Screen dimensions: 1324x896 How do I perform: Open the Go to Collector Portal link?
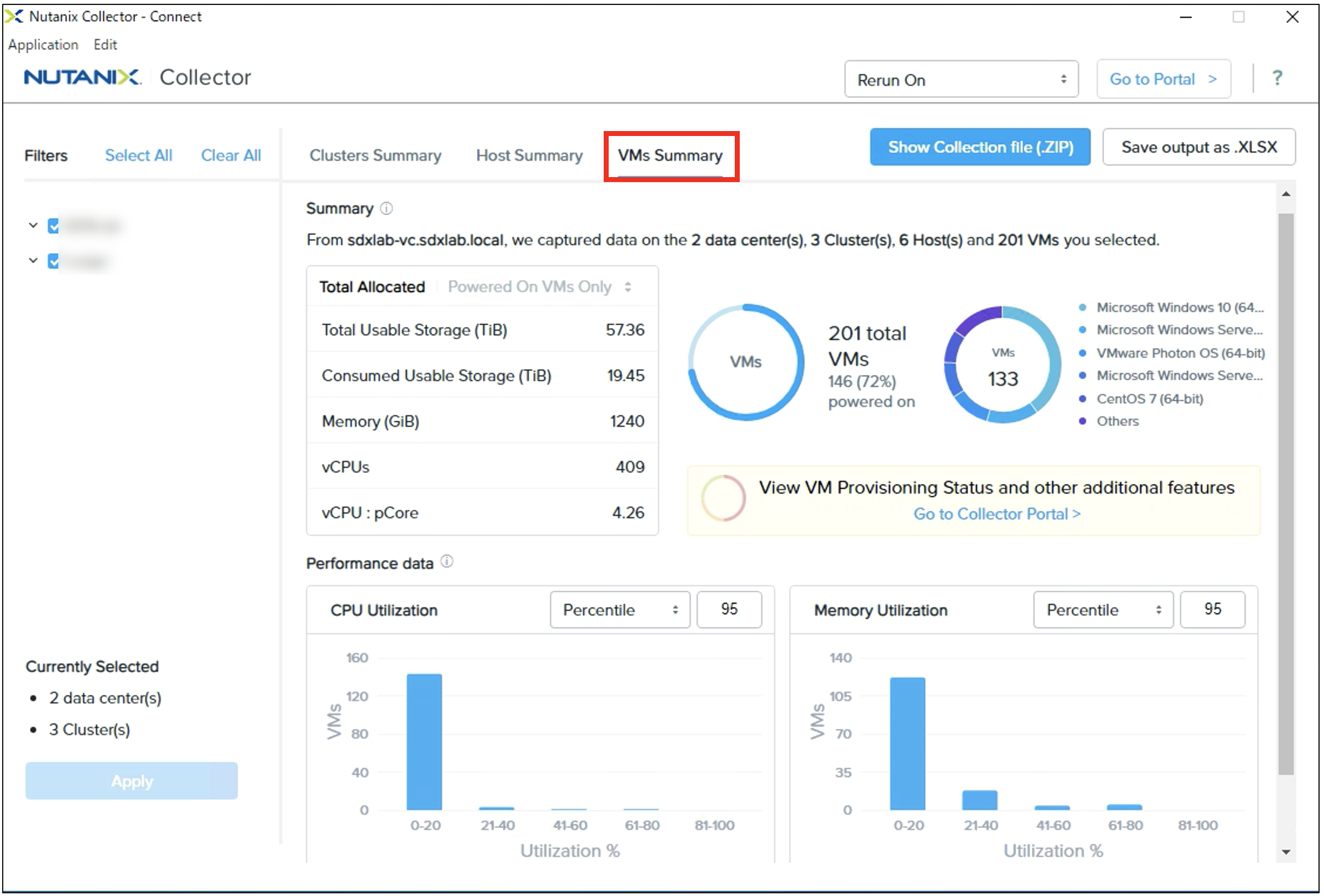[996, 514]
